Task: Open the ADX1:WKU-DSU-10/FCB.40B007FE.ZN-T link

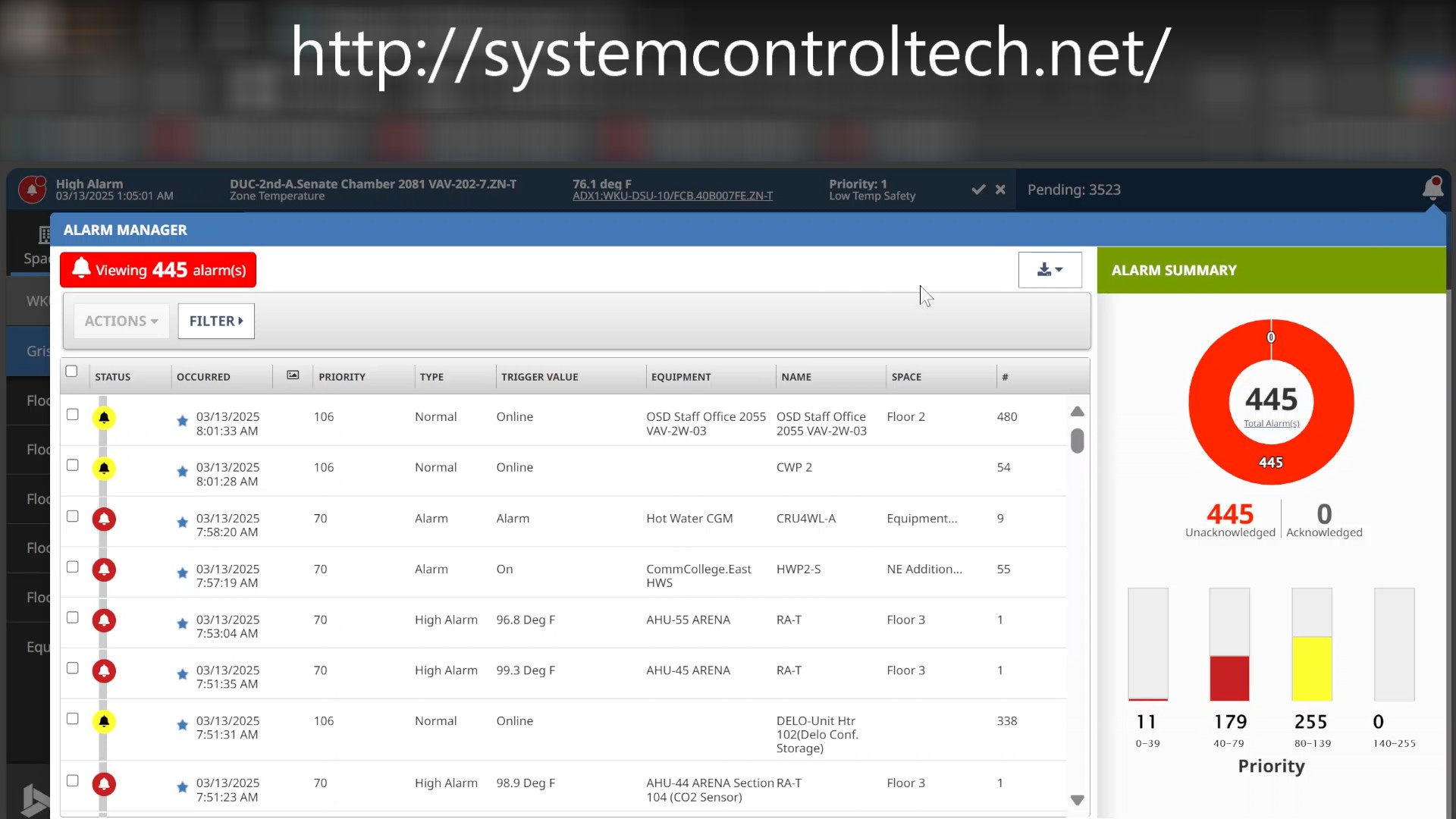Action: coord(672,195)
